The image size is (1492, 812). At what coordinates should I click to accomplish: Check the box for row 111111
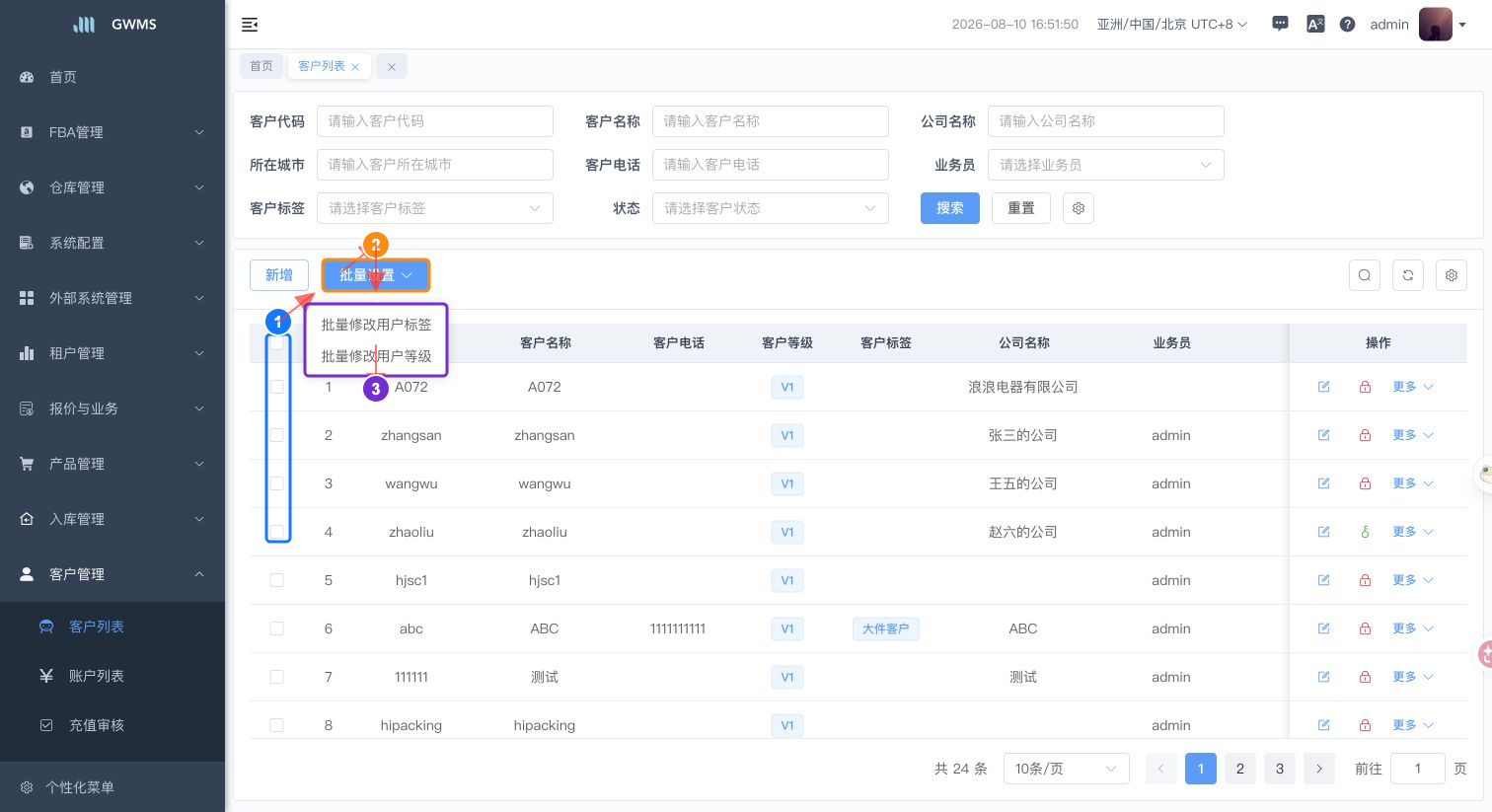click(277, 677)
